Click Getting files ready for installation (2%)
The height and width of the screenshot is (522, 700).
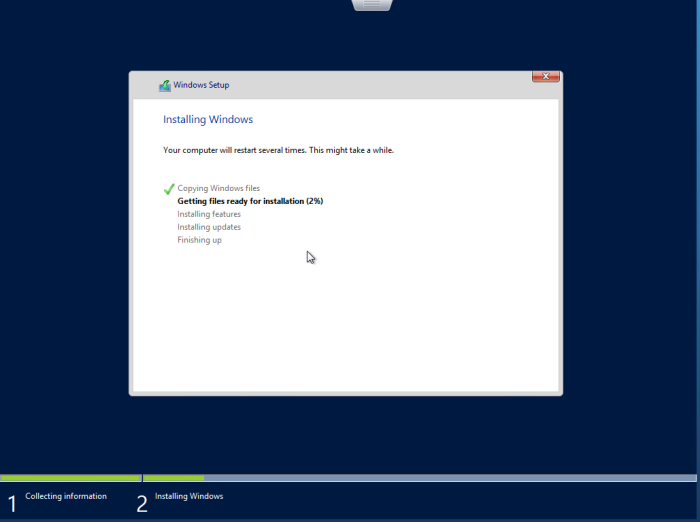pyautogui.click(x=250, y=201)
